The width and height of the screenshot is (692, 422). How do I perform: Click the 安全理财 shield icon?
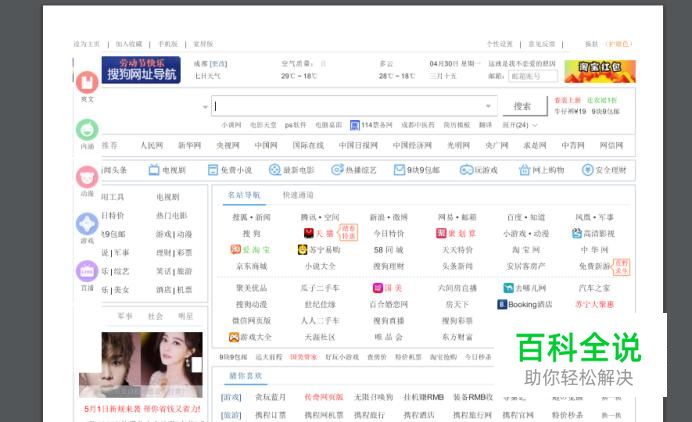pyautogui.click(x=587, y=170)
